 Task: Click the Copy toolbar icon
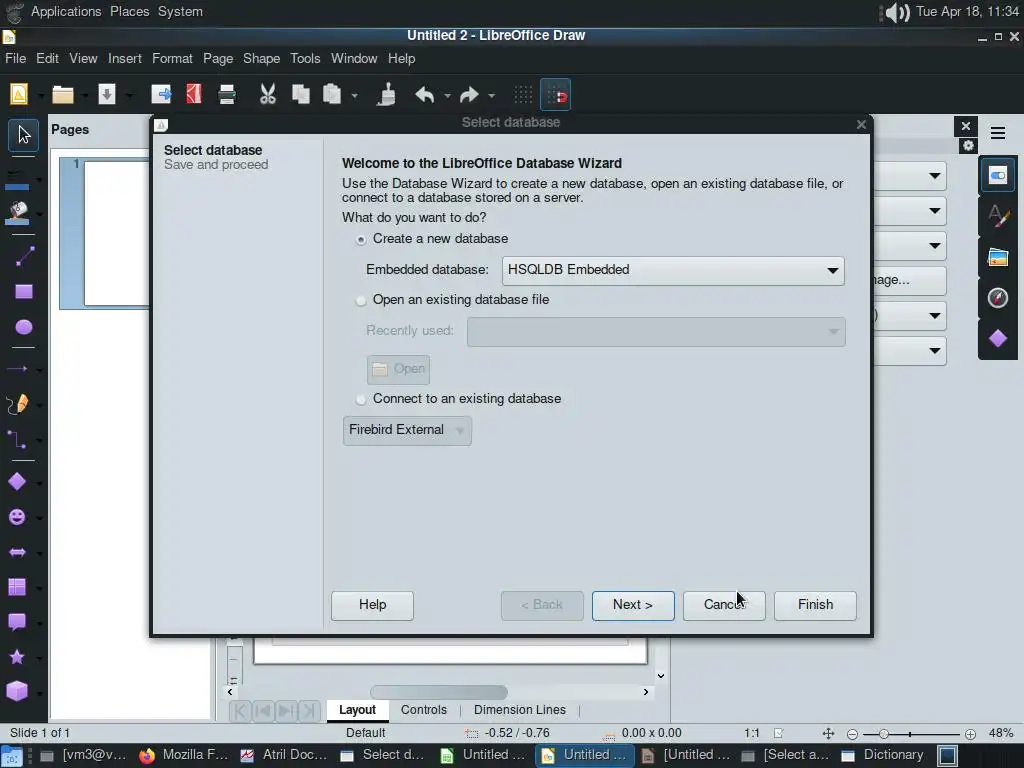pyautogui.click(x=300, y=95)
